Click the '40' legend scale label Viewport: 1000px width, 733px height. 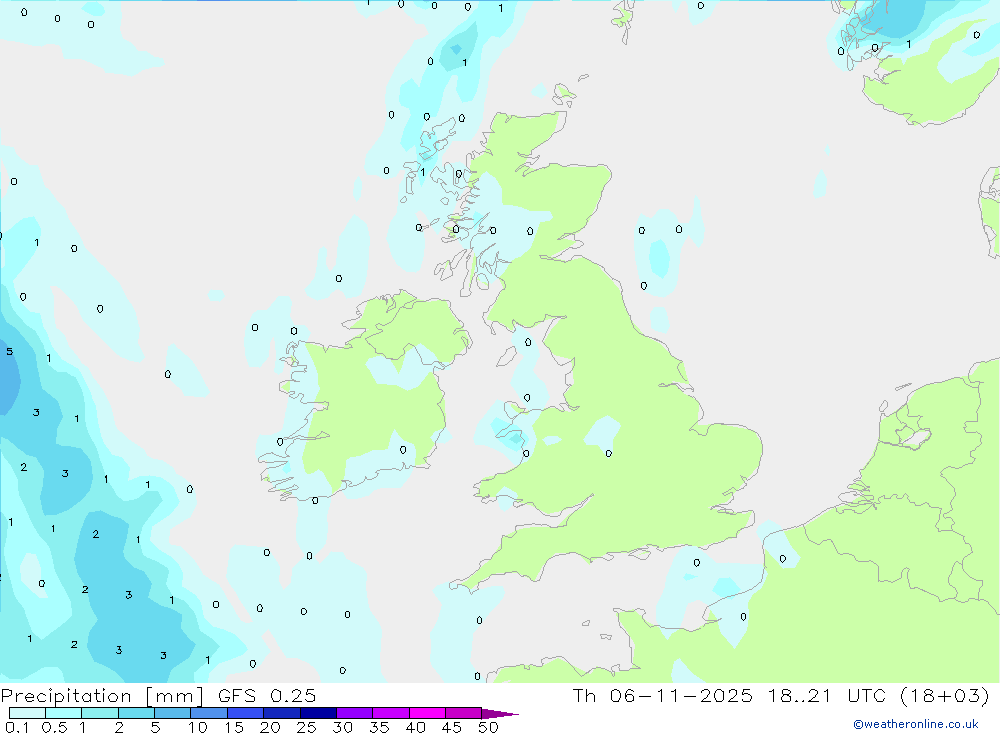tap(415, 727)
